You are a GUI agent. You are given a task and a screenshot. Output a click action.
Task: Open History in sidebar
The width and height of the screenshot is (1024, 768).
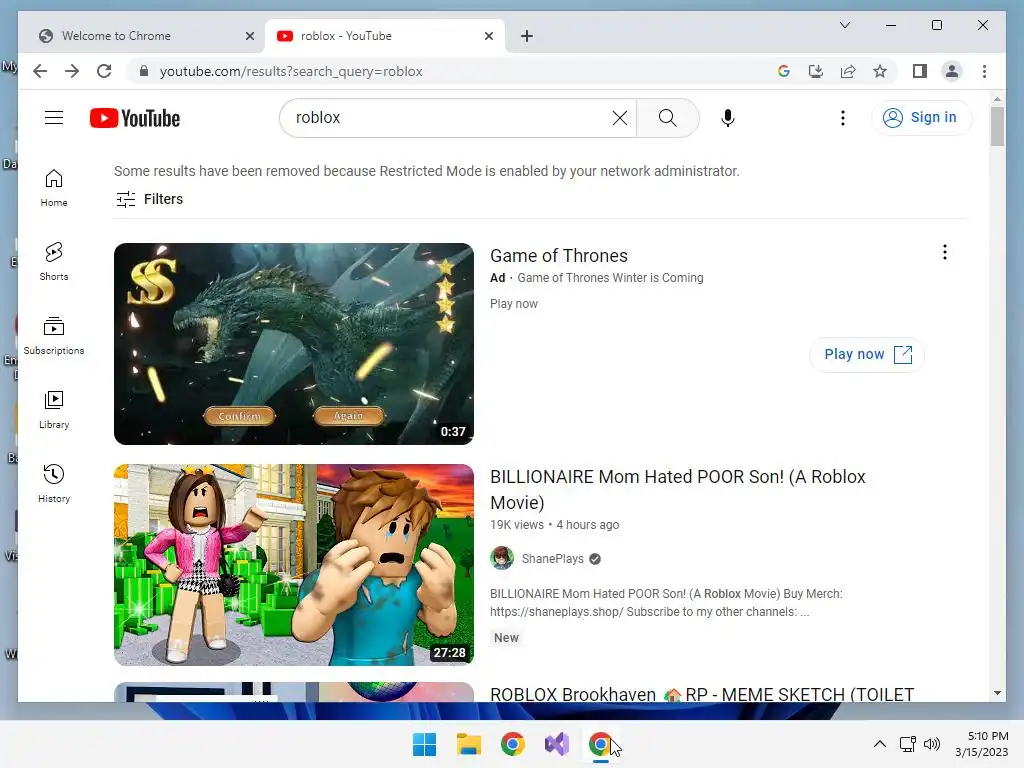54,483
